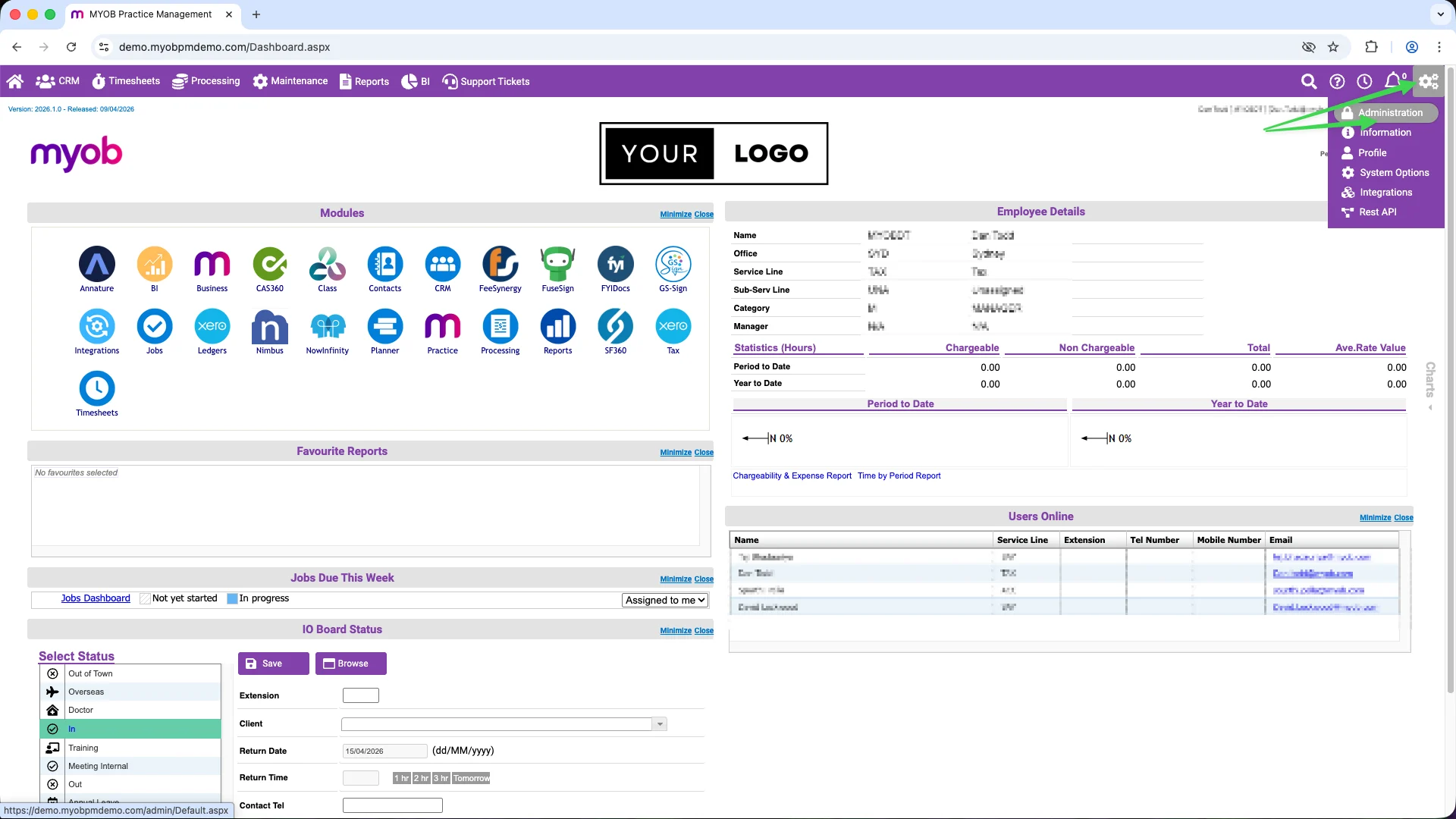Select the Training status option

point(130,748)
